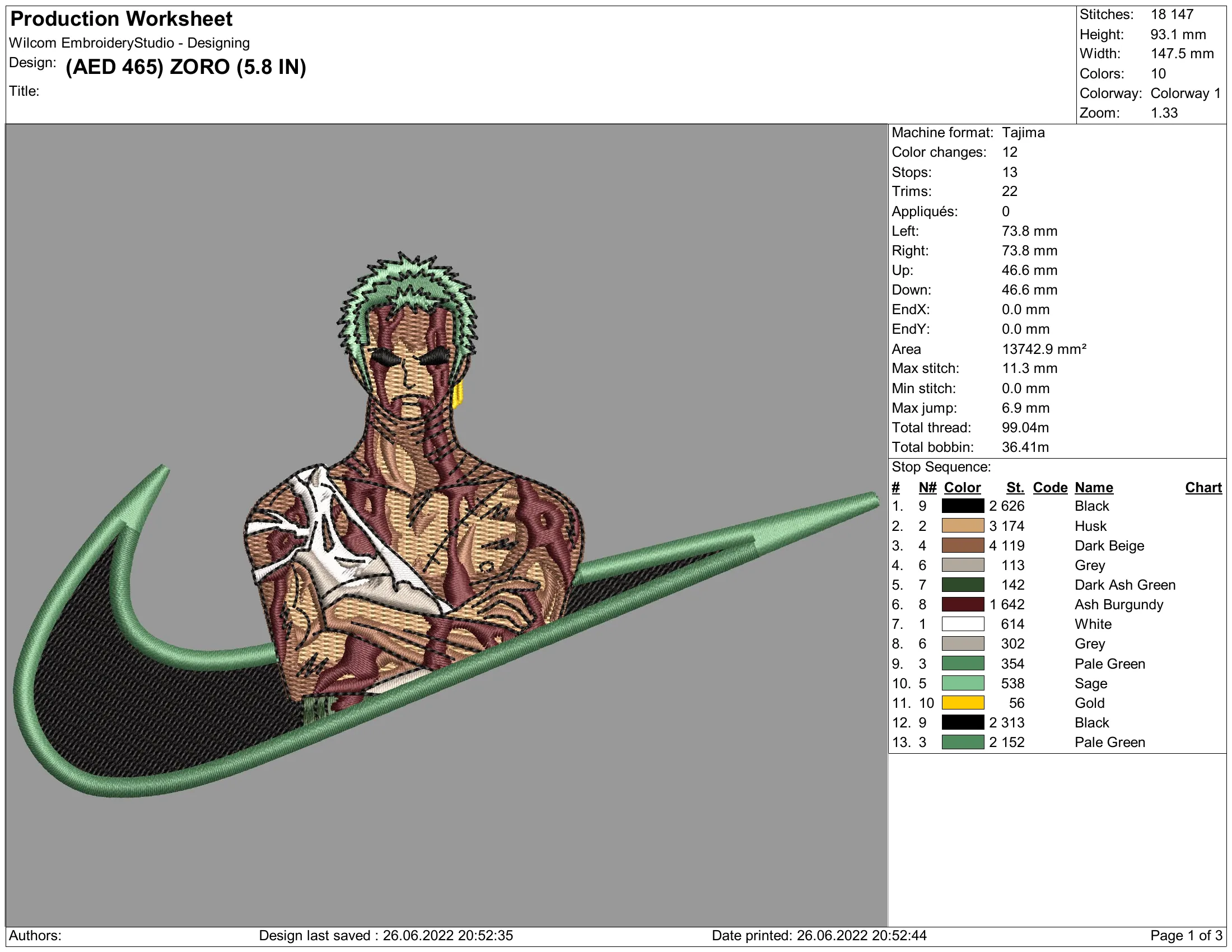Click the stitch count '2 313'
This screenshot has height=952, width=1232.
point(1007,722)
